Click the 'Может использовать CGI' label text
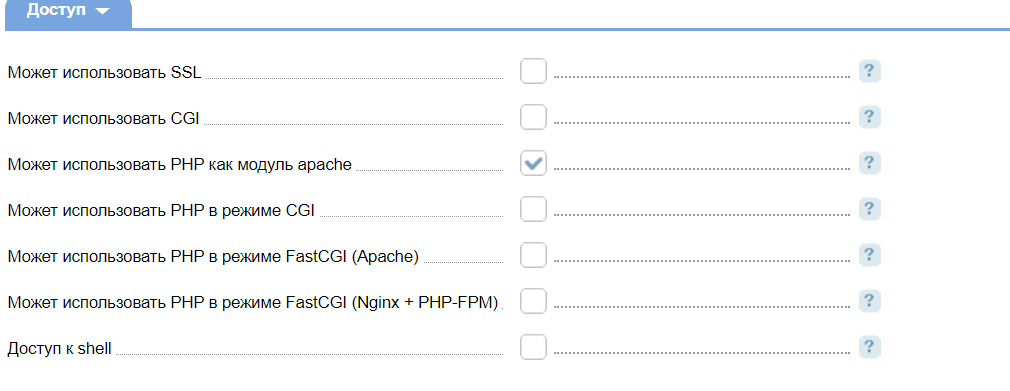 click(104, 119)
